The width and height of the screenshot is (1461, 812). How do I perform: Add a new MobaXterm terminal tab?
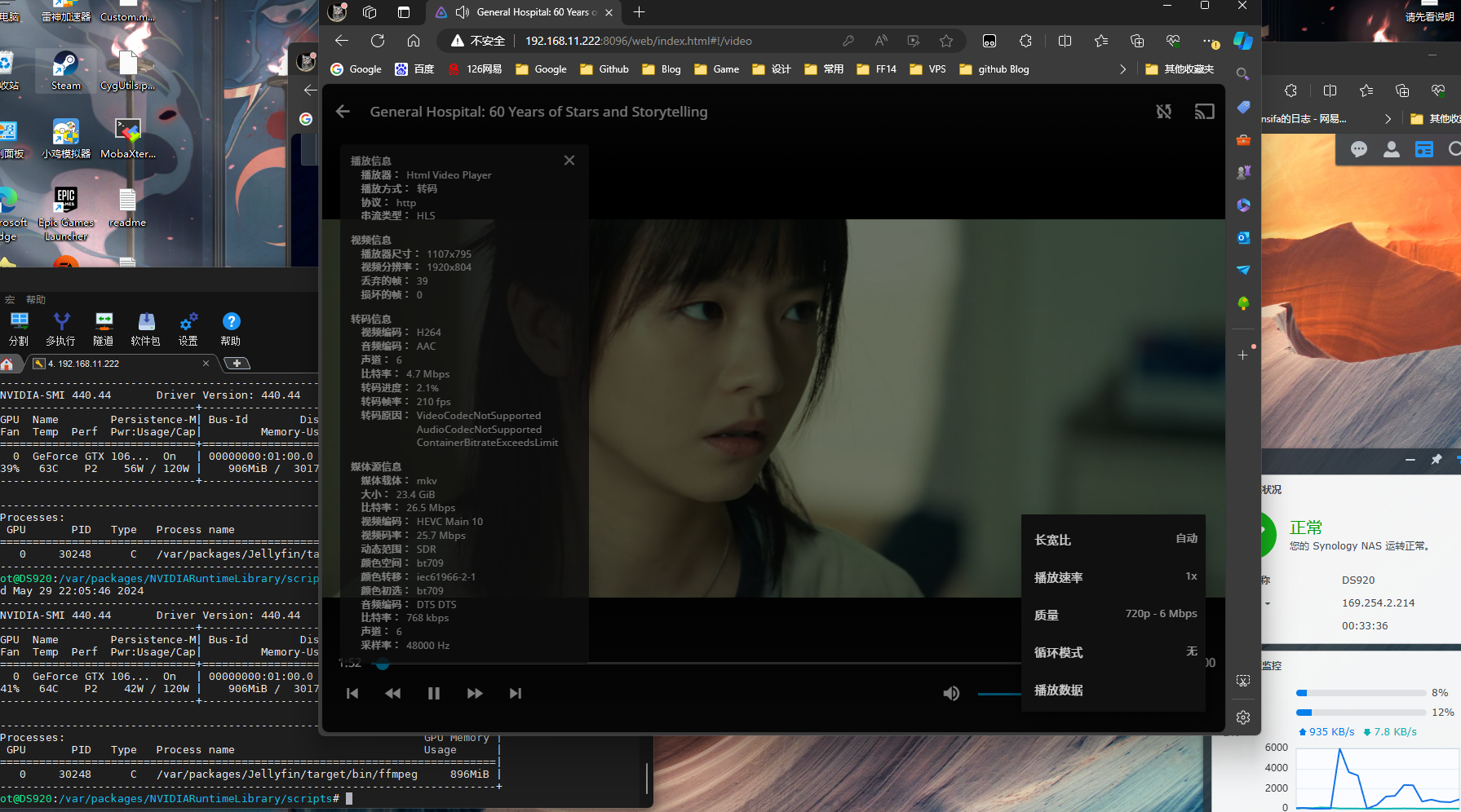coord(237,364)
